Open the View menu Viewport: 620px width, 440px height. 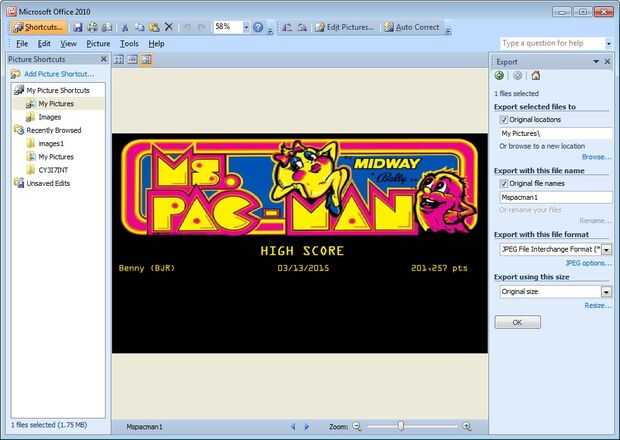[x=68, y=43]
